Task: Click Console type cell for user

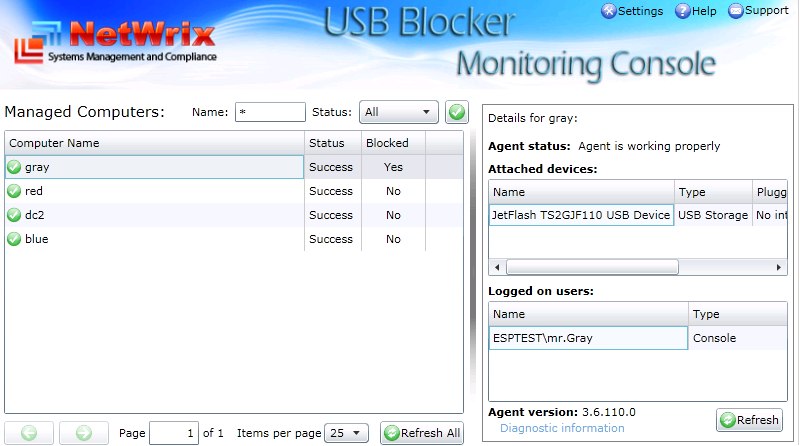Action: [x=738, y=338]
